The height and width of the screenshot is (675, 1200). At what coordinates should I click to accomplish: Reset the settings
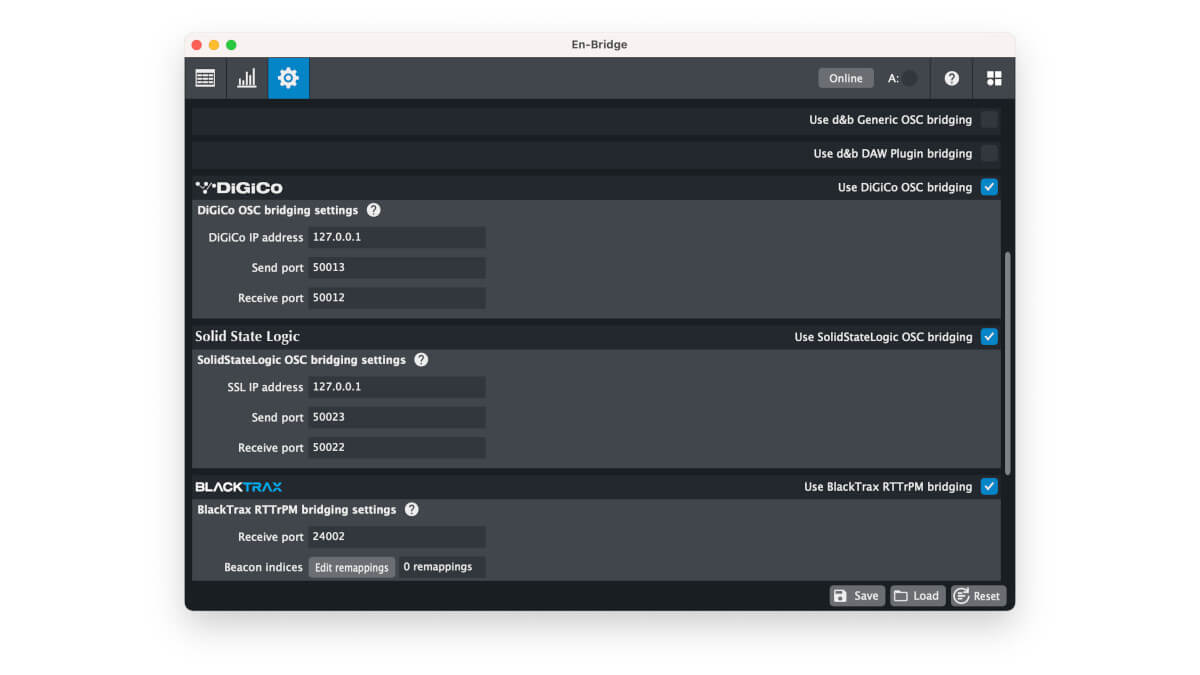click(x=978, y=596)
